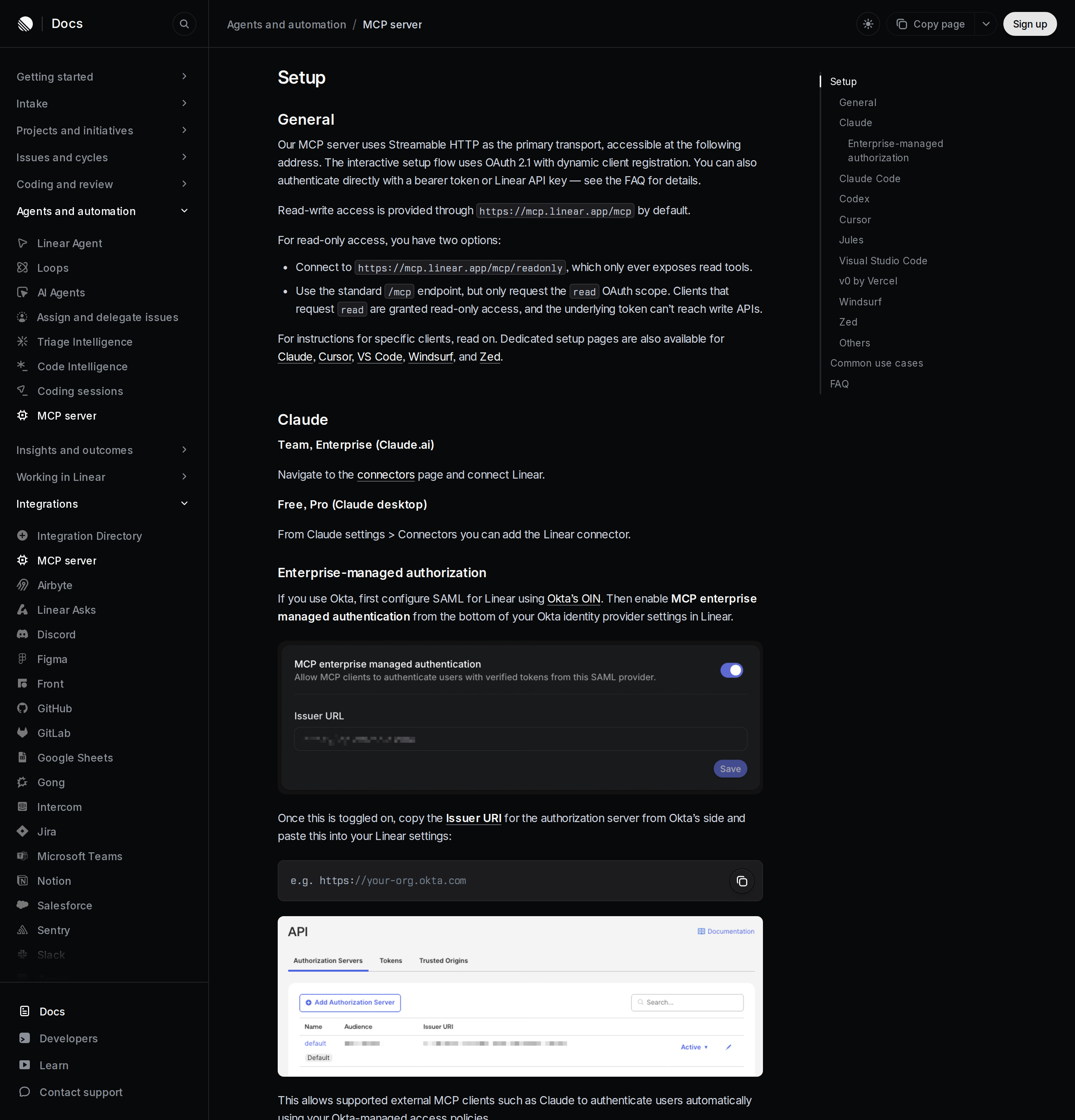Jump to FAQ in table of contents
The width and height of the screenshot is (1075, 1120).
pos(839,384)
